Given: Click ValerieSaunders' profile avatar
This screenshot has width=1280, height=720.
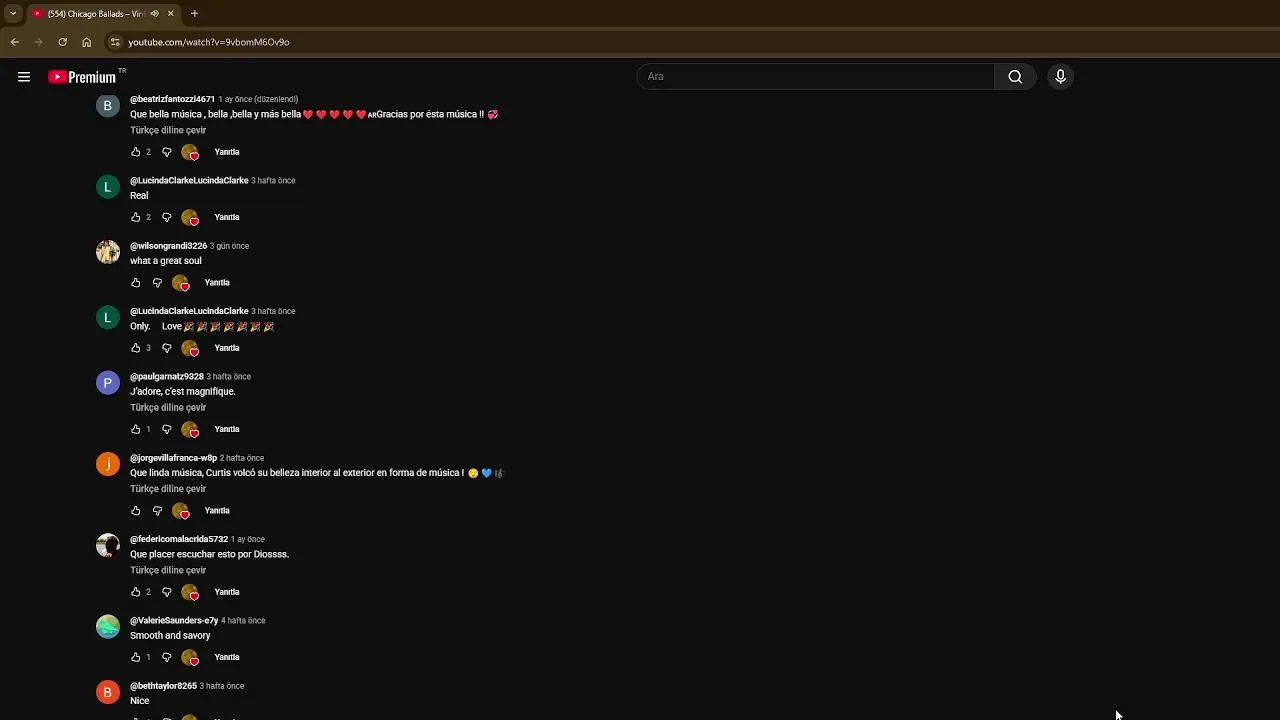Looking at the screenshot, I should pos(108,627).
